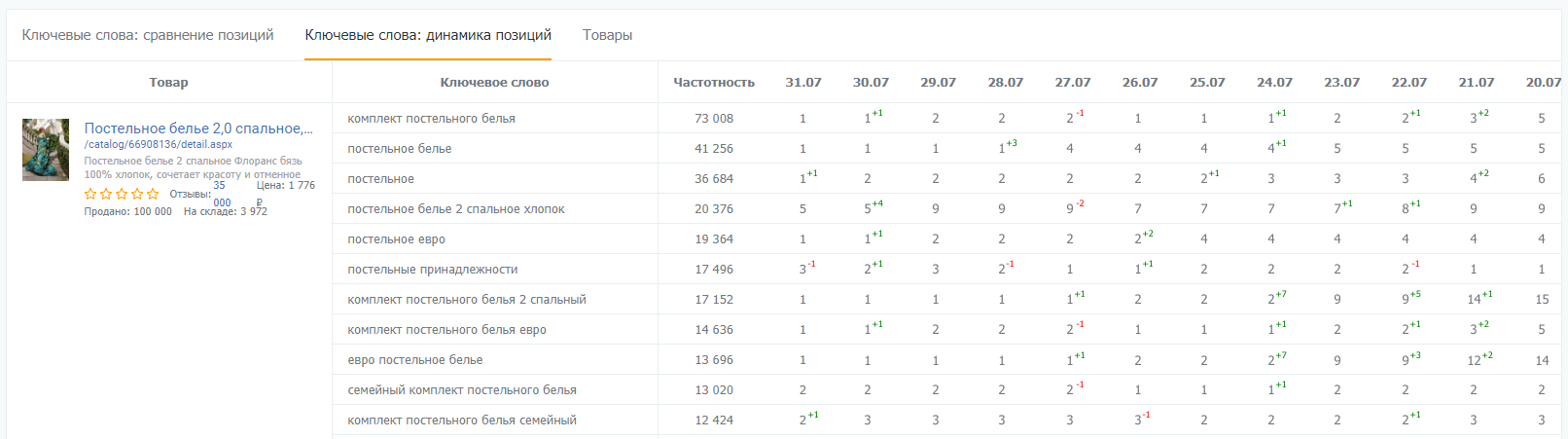Click keyword 'постельные принадлежности'

433,270
